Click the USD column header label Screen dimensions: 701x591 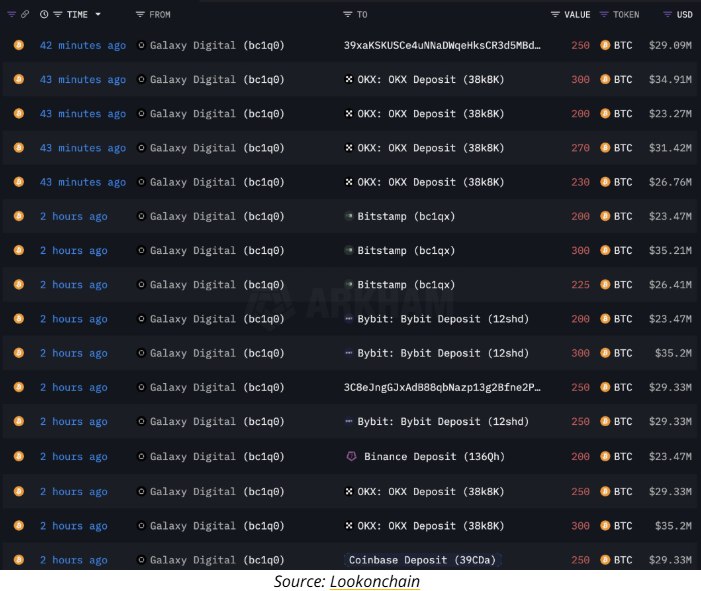click(684, 15)
